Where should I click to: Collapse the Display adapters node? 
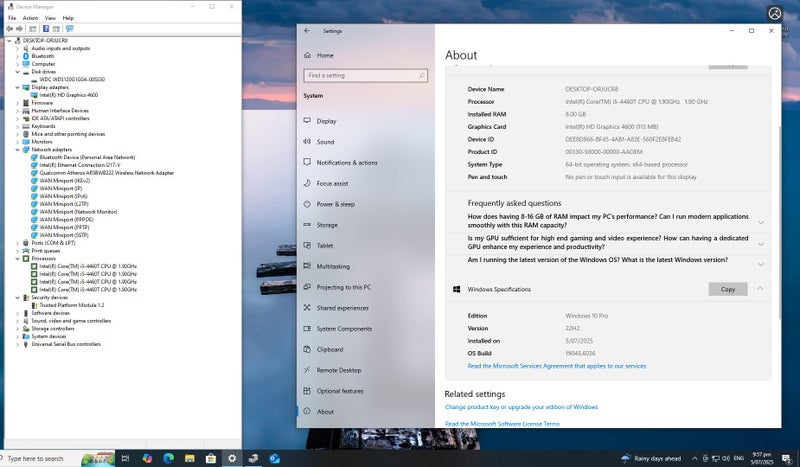click(x=17, y=87)
